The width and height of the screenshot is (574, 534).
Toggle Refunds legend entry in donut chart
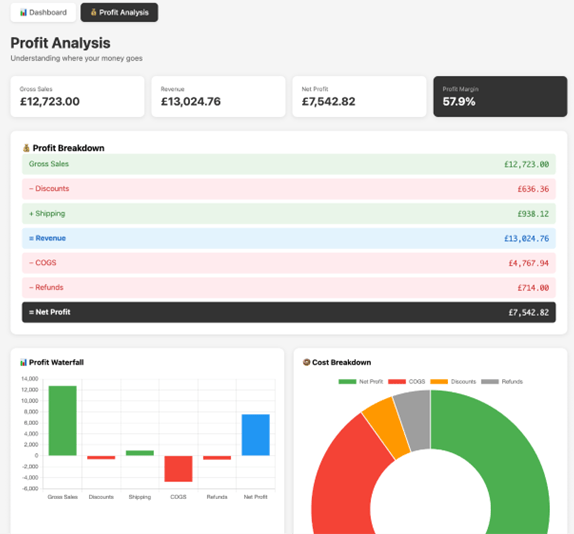click(502, 381)
